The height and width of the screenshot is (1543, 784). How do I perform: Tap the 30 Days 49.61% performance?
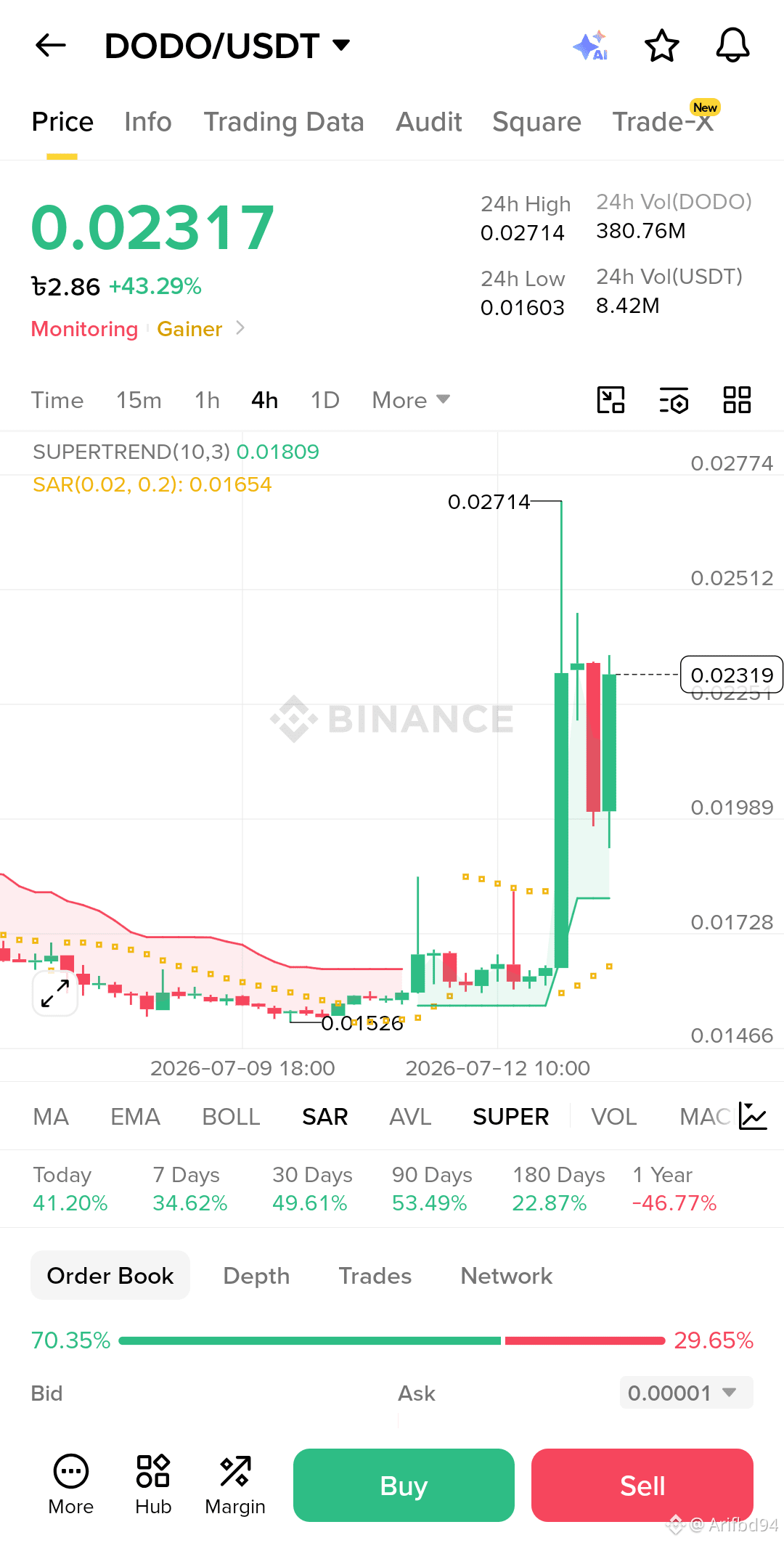pos(312,1189)
